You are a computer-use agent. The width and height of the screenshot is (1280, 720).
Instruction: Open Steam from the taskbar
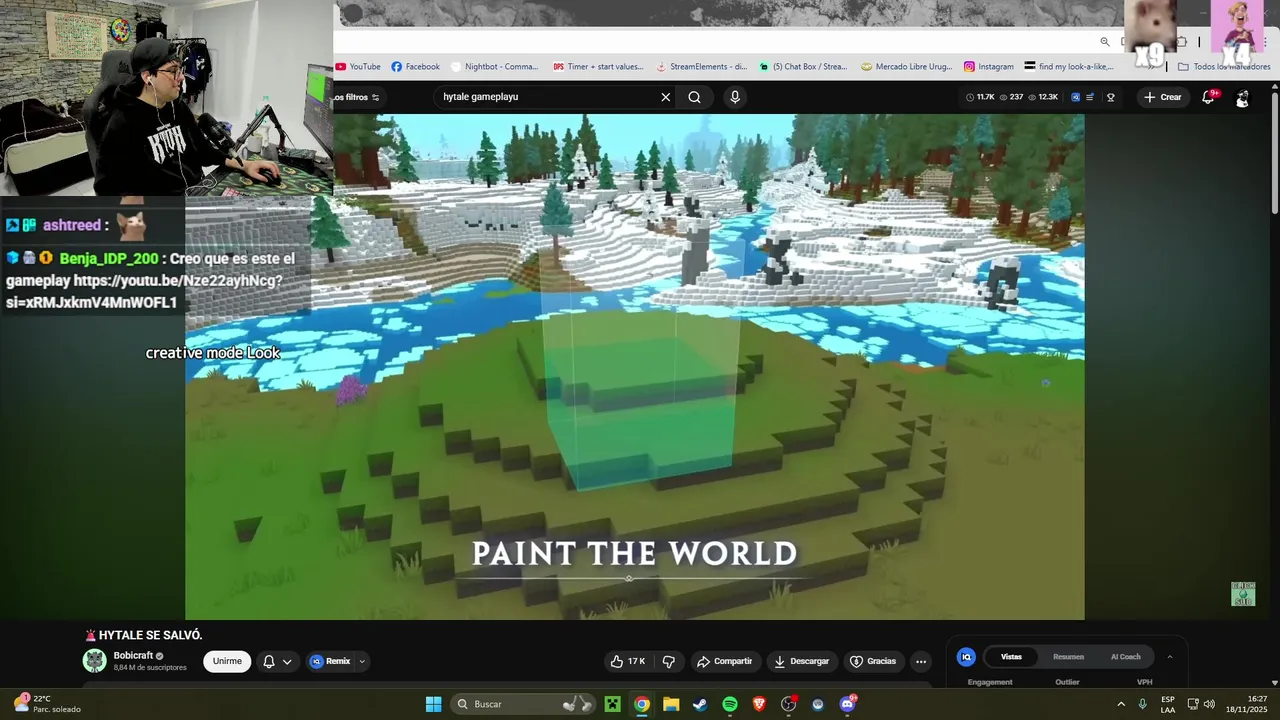pos(700,704)
